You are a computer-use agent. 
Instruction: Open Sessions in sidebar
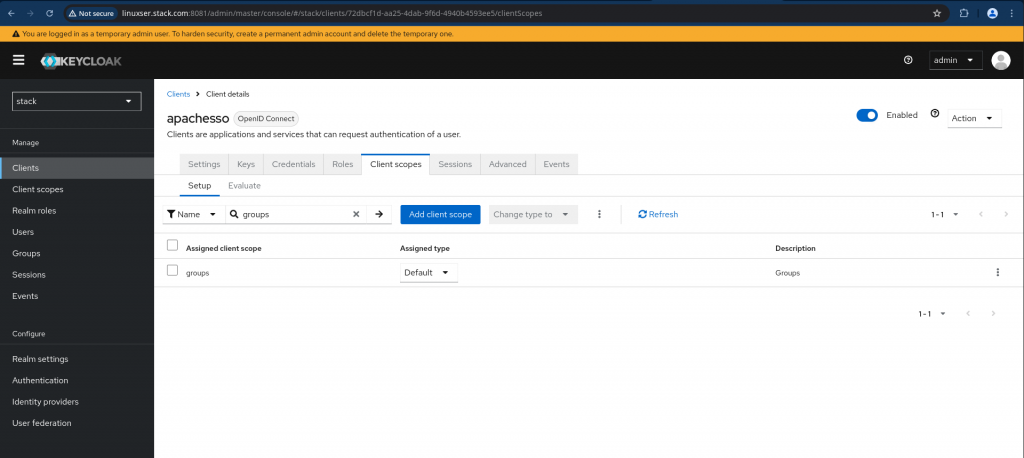(77, 274)
